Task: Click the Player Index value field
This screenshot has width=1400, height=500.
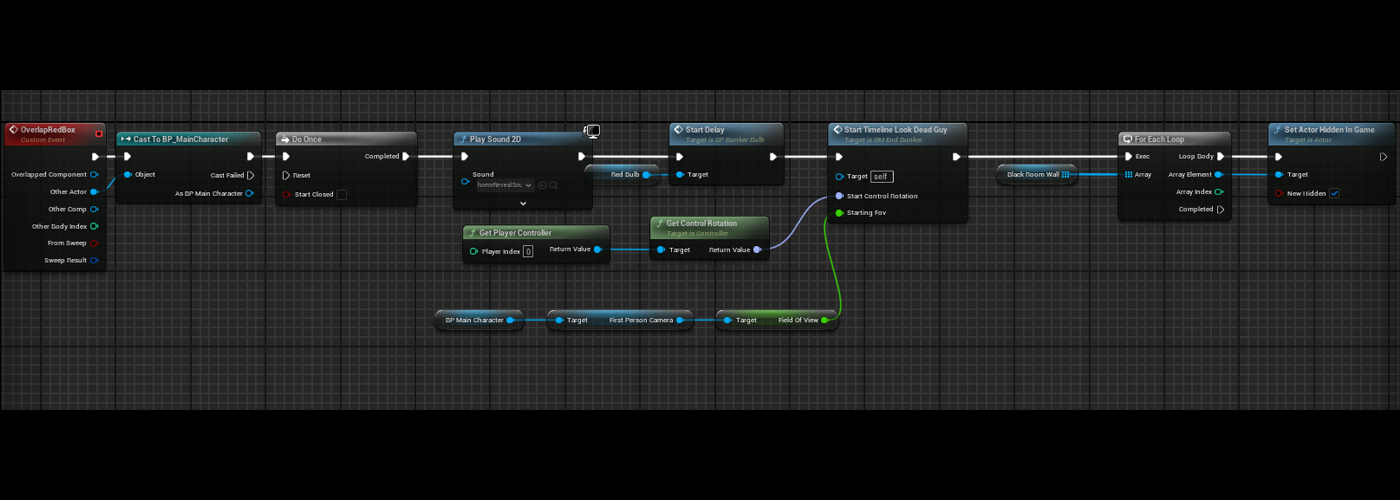Action: 528,251
